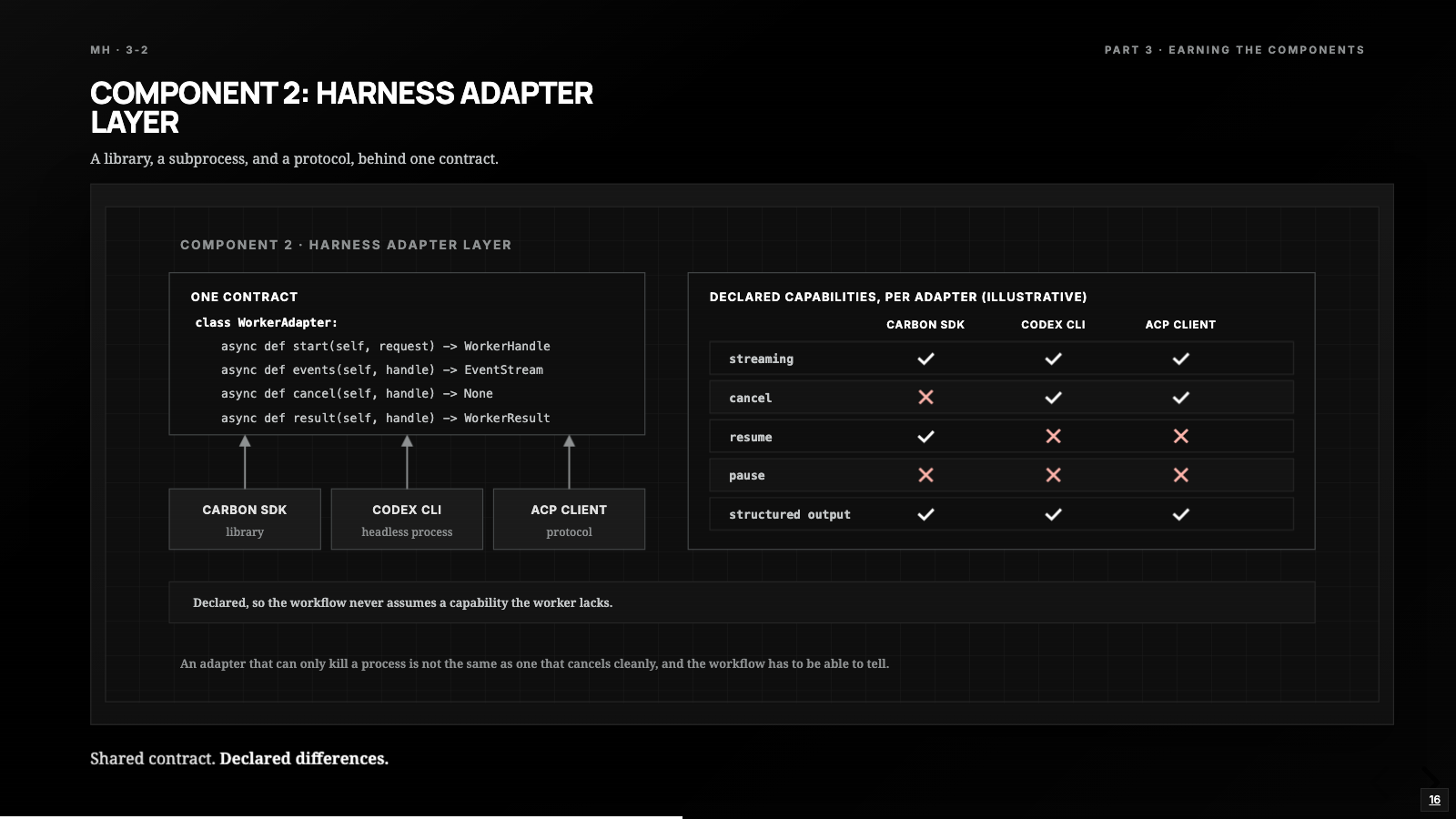This screenshot has width=1456, height=819.
Task: Click the "ONE CONTRACT" heading
Action: [244, 297]
